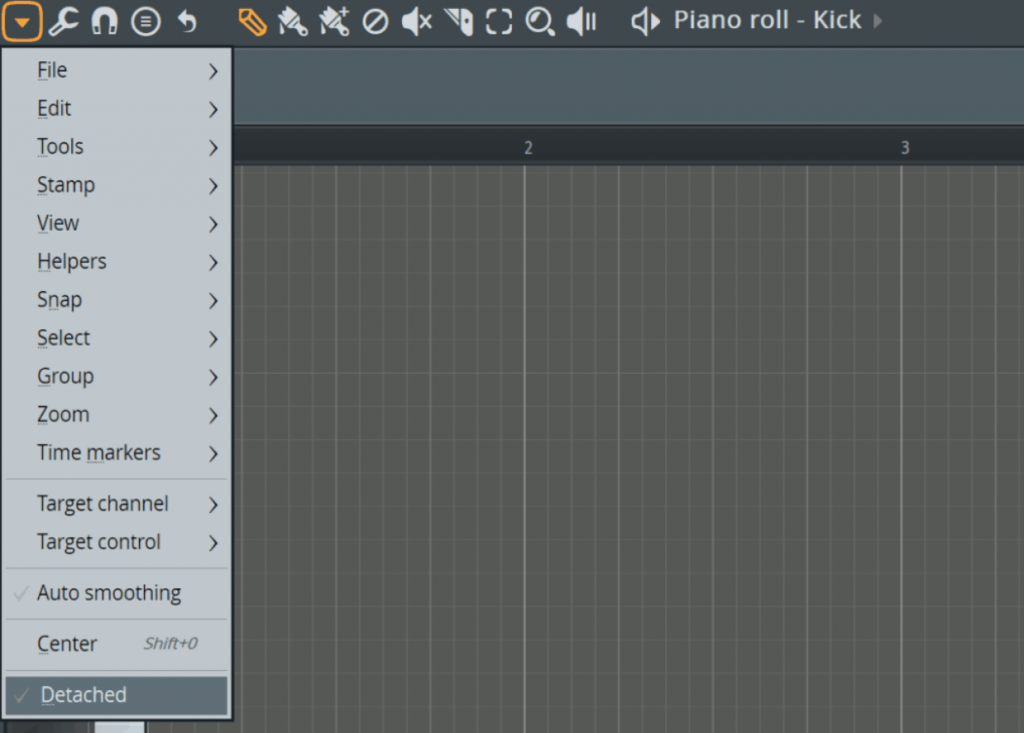Expand the Target channel submenu
Viewport: 1024px width, 733px height.
[103, 504]
